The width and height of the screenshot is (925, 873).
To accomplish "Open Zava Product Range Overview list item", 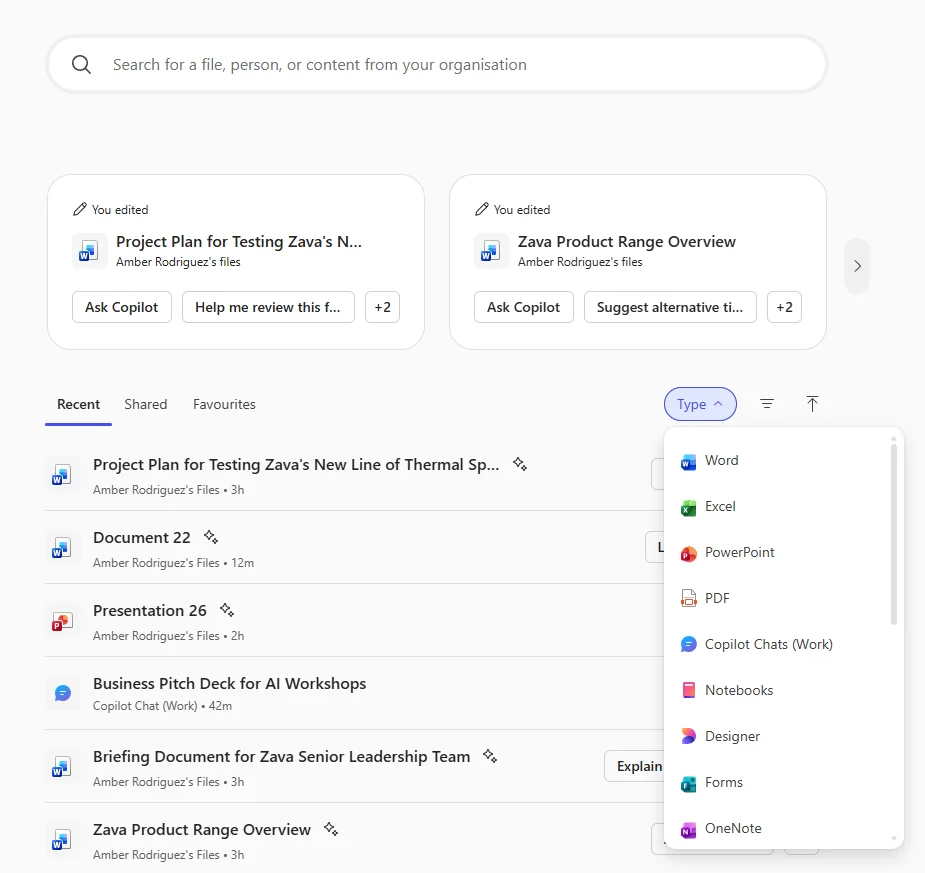I will tap(202, 830).
